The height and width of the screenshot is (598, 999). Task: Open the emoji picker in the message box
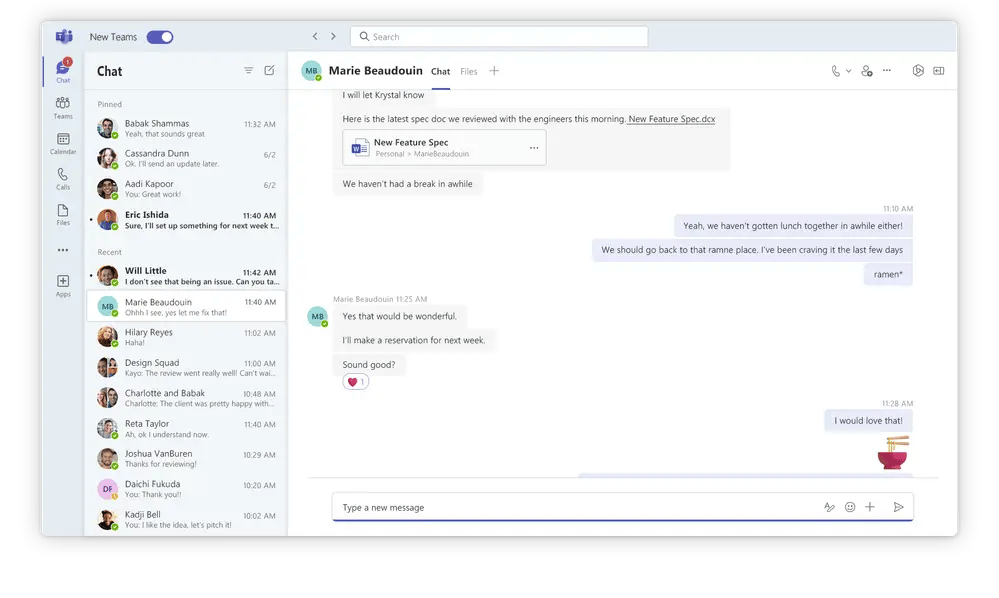[x=849, y=507]
